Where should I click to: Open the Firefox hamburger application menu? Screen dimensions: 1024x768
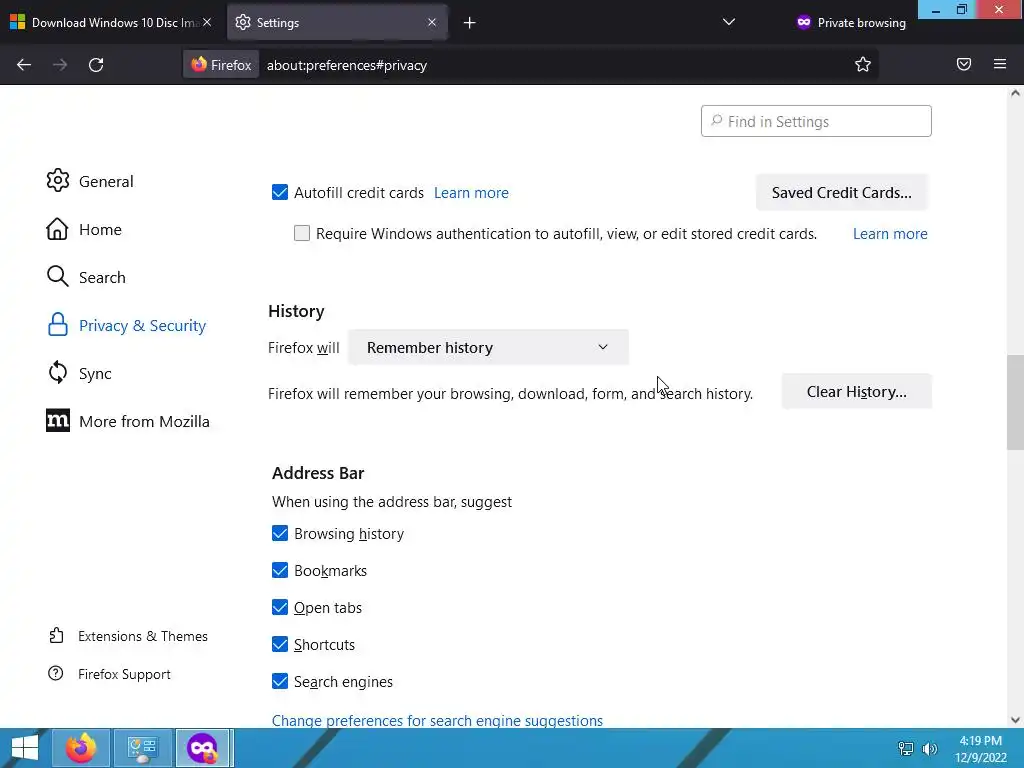pyautogui.click(x=1000, y=64)
